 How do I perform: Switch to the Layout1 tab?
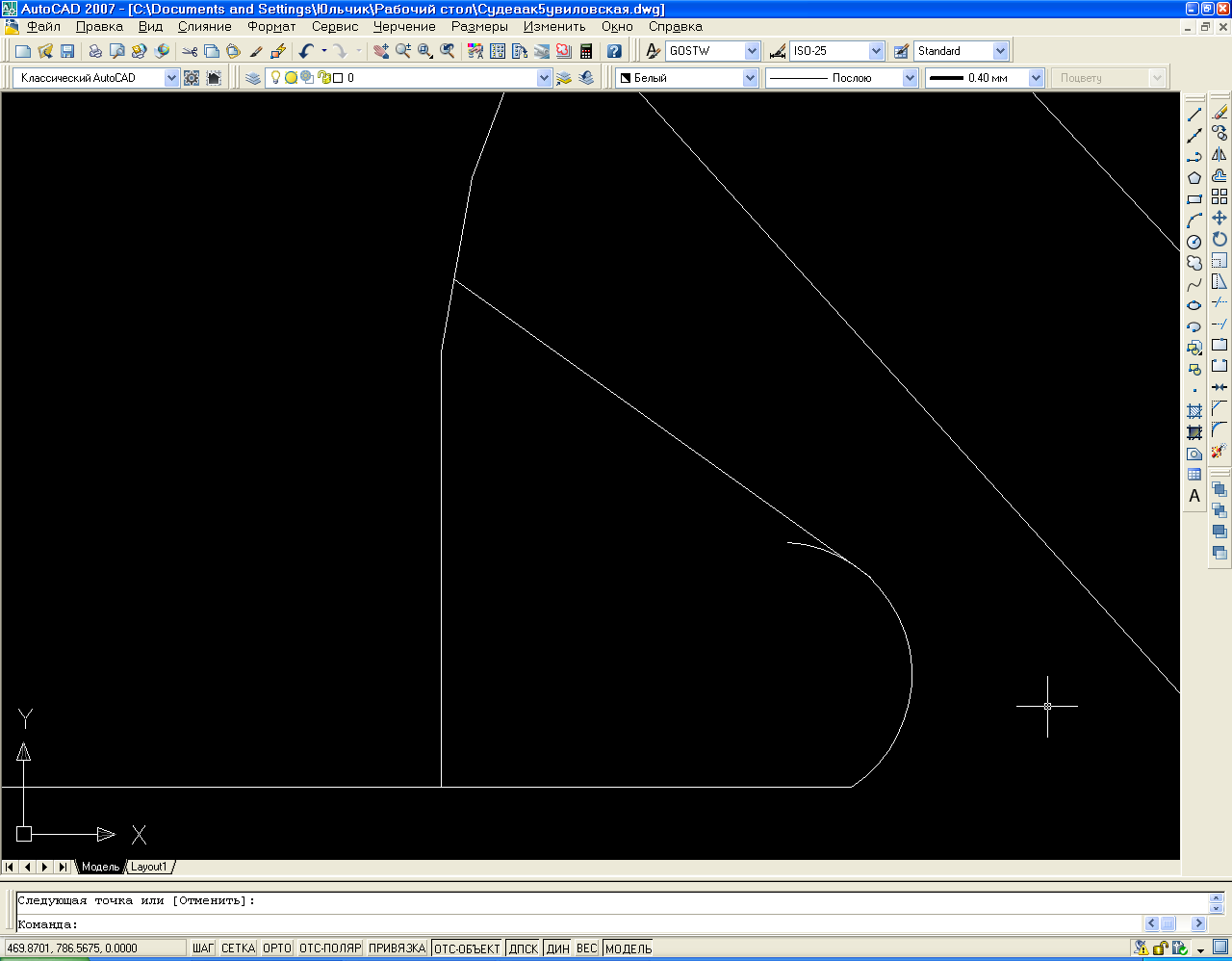pyautogui.click(x=149, y=867)
